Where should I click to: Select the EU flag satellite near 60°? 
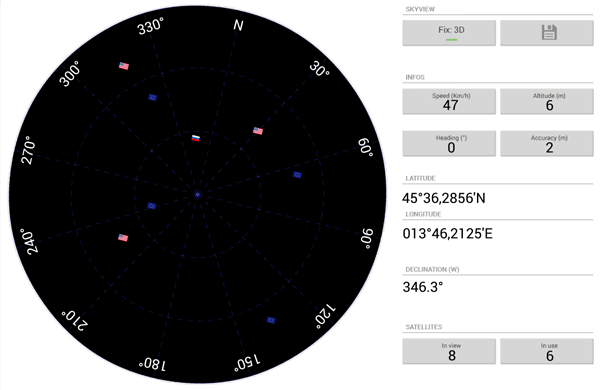tap(297, 175)
